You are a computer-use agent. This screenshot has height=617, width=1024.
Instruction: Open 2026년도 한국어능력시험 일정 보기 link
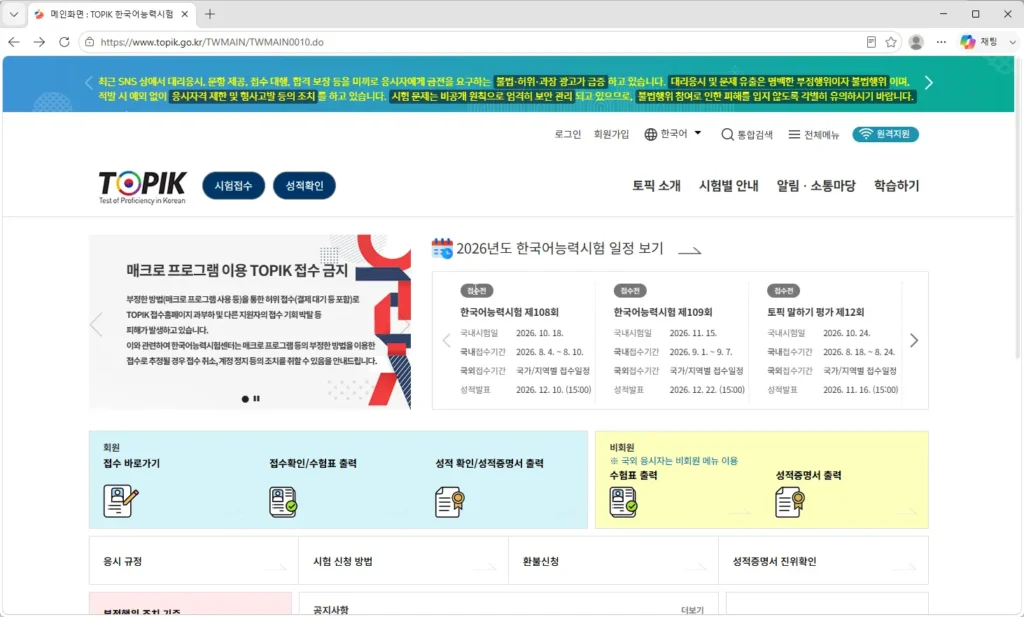pyautogui.click(x=559, y=248)
